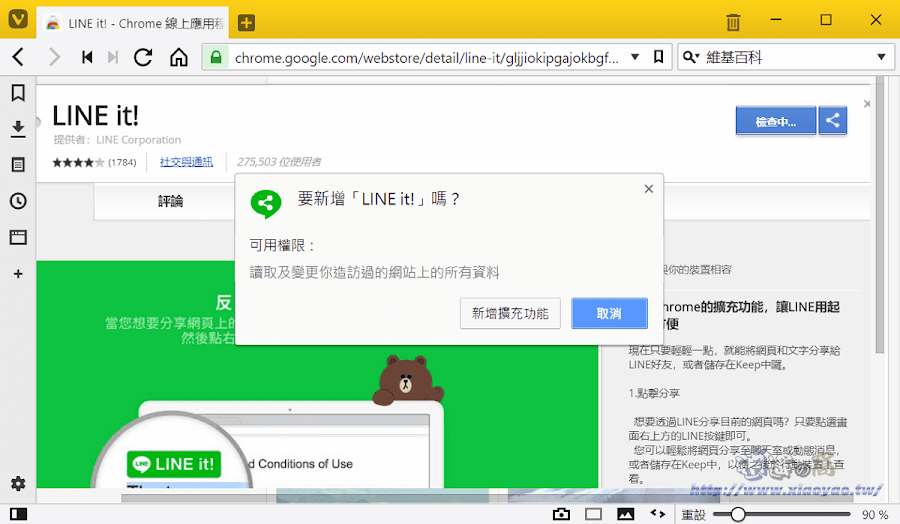900x524 pixels.
Task: Open the History panel in the sidebar
Action: 18,201
